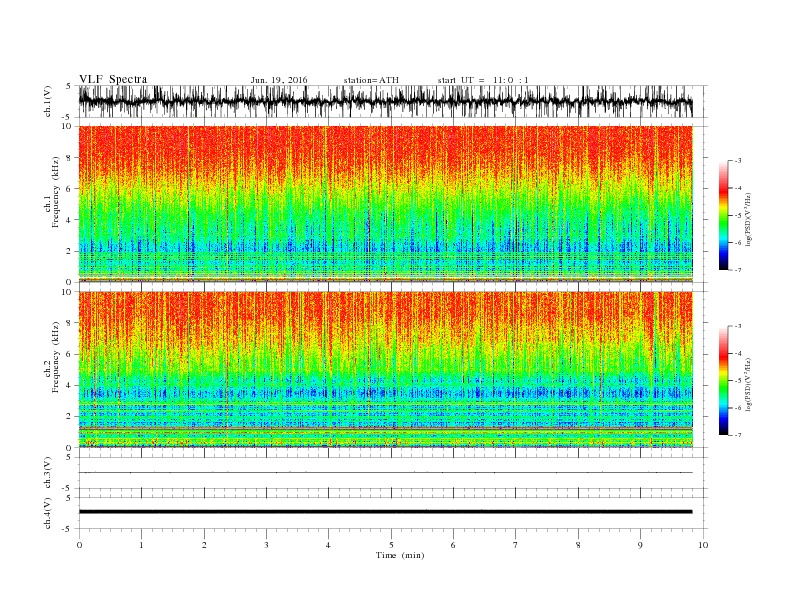Image resolution: width=792 pixels, height=612 pixels.
Task: Click the "VLF Spectra" plot title
Action: tap(113, 79)
